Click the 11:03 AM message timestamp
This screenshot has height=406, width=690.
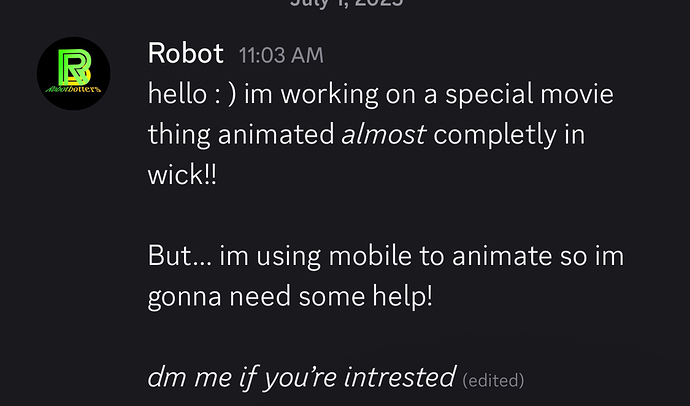[281, 55]
